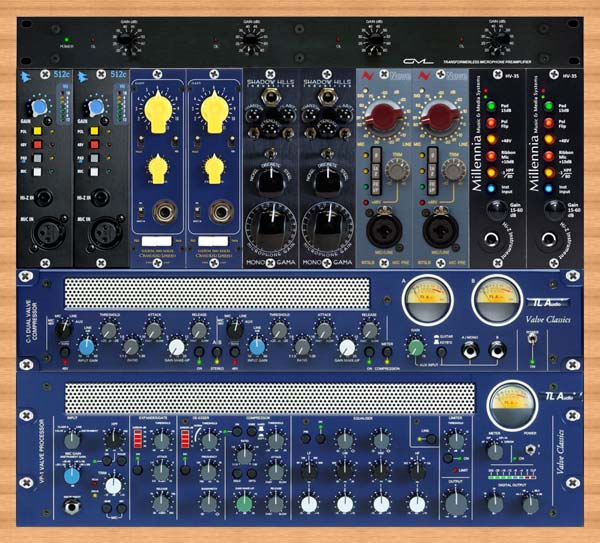Click the top jack on the left Shadow Hills module
The width and height of the screenshot is (600, 543).
tap(271, 96)
